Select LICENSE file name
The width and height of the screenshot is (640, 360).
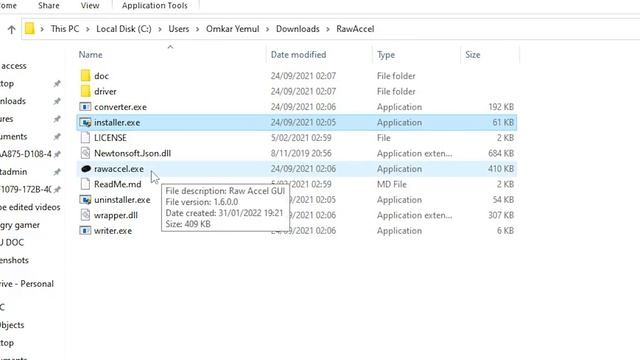point(110,138)
